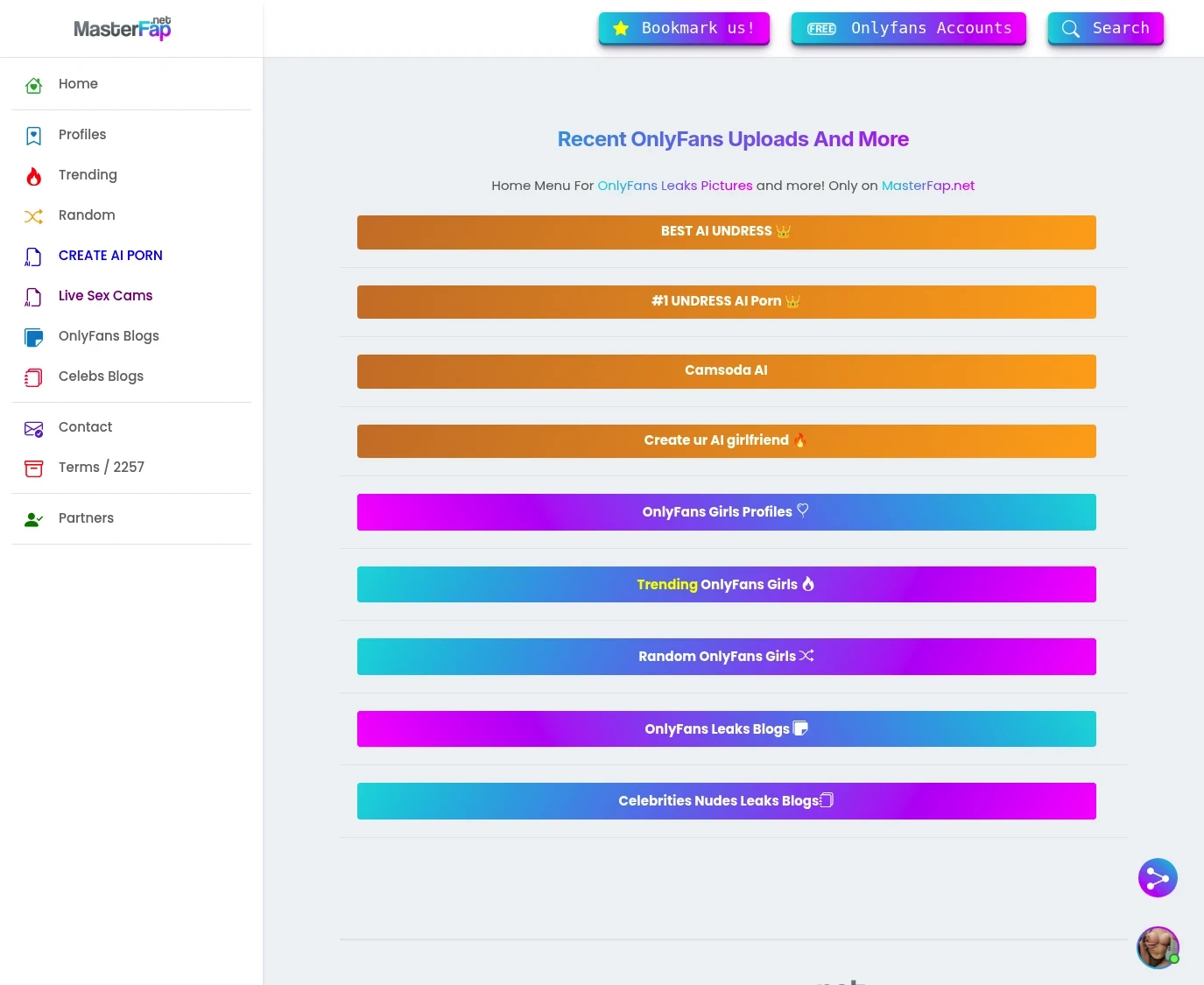Click the green Home house icon
The image size is (1204, 985).
33,85
